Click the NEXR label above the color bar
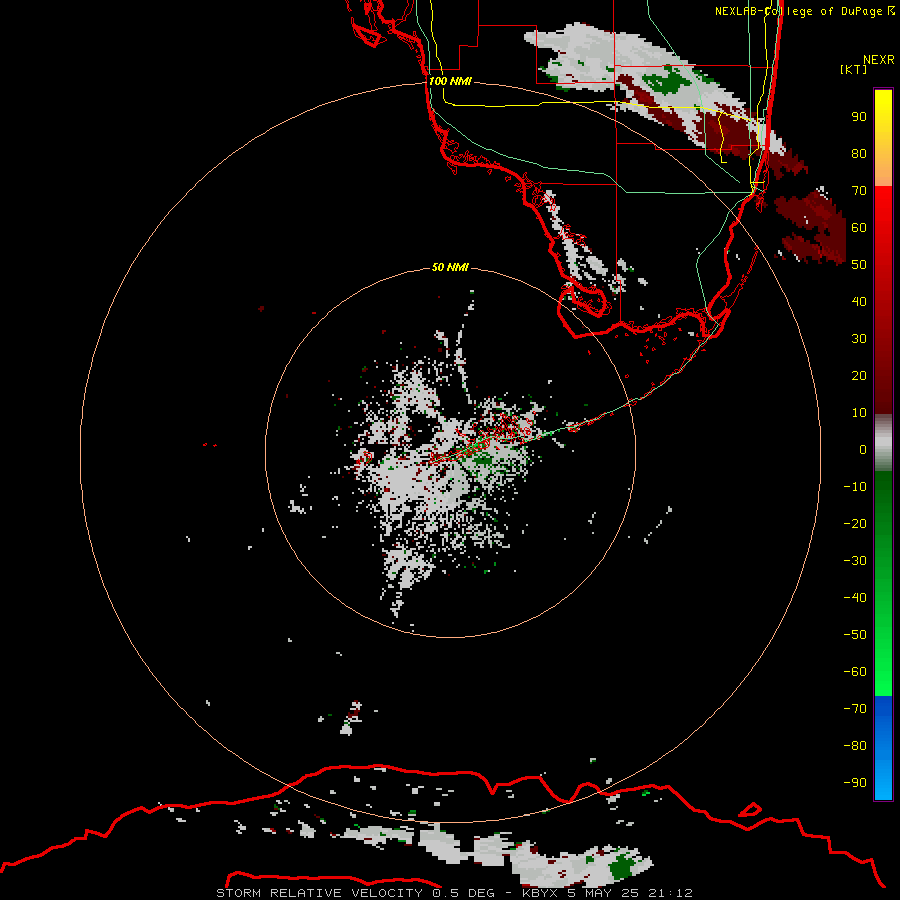This screenshot has width=900, height=900. 879,60
